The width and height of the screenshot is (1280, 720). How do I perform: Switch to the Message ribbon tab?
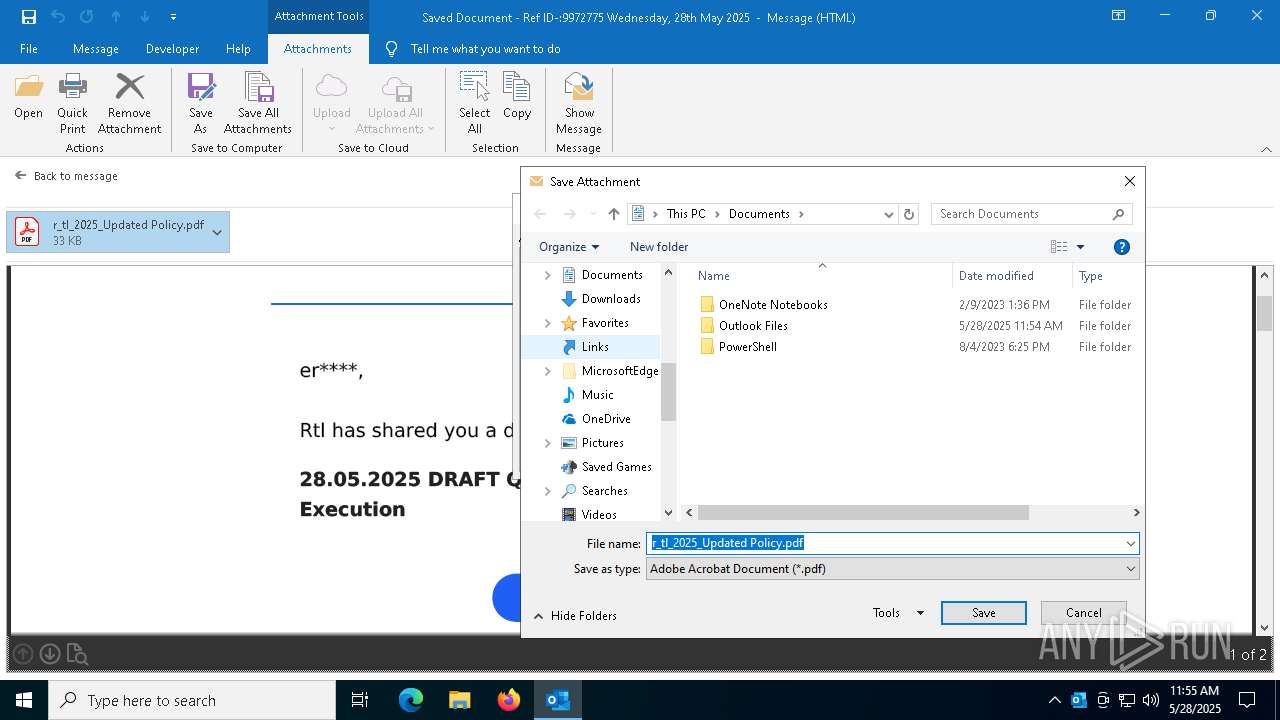pos(96,49)
